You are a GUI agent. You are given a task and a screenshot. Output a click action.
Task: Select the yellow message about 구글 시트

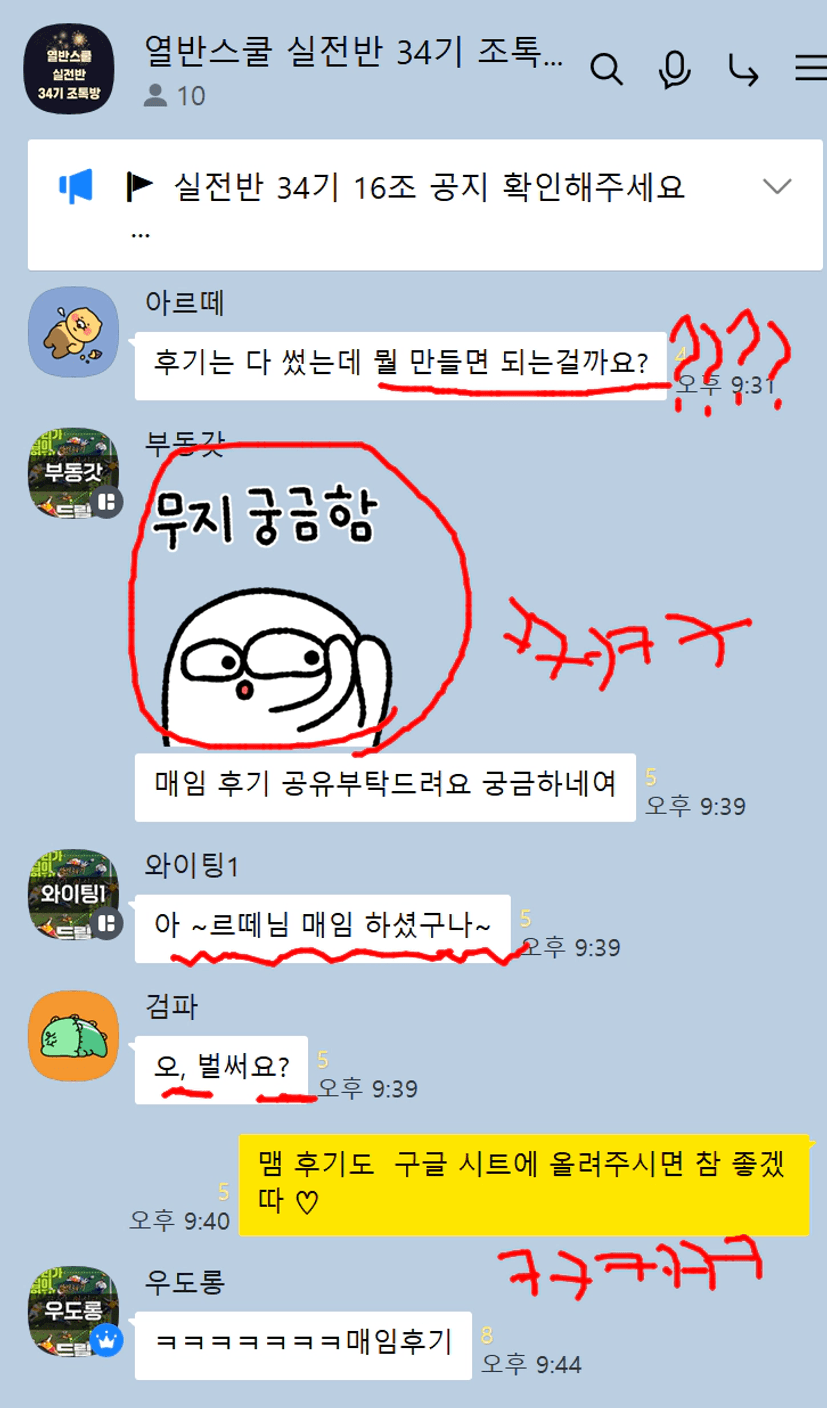point(523,1184)
